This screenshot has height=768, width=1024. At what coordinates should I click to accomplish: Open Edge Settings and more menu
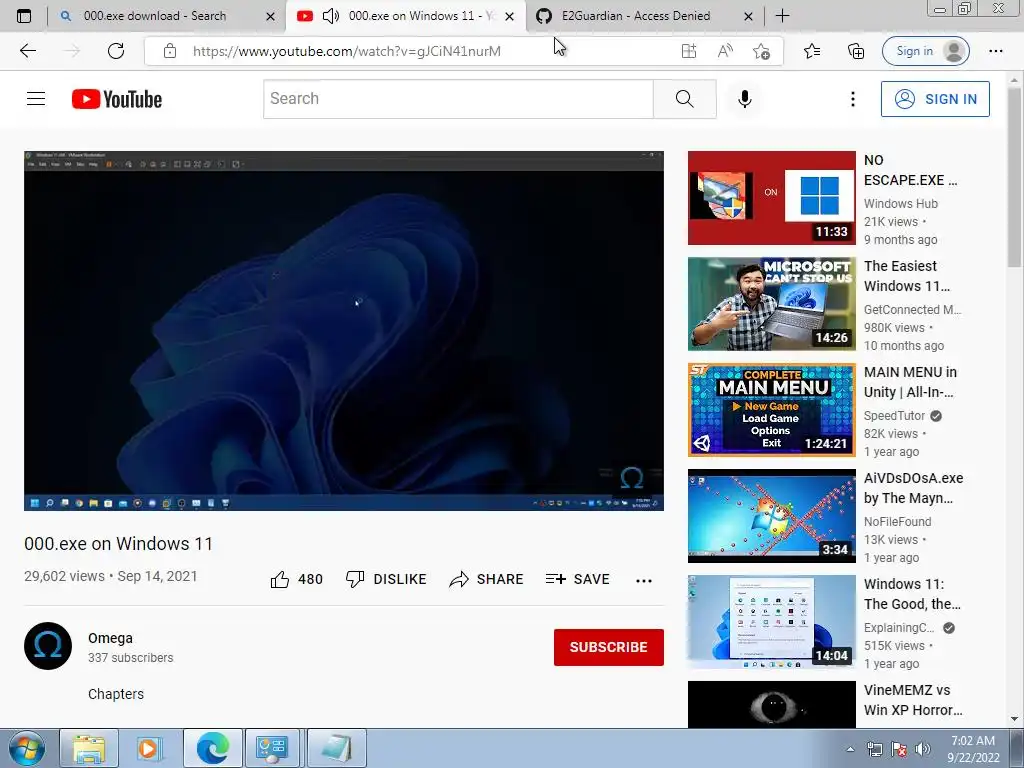point(995,51)
